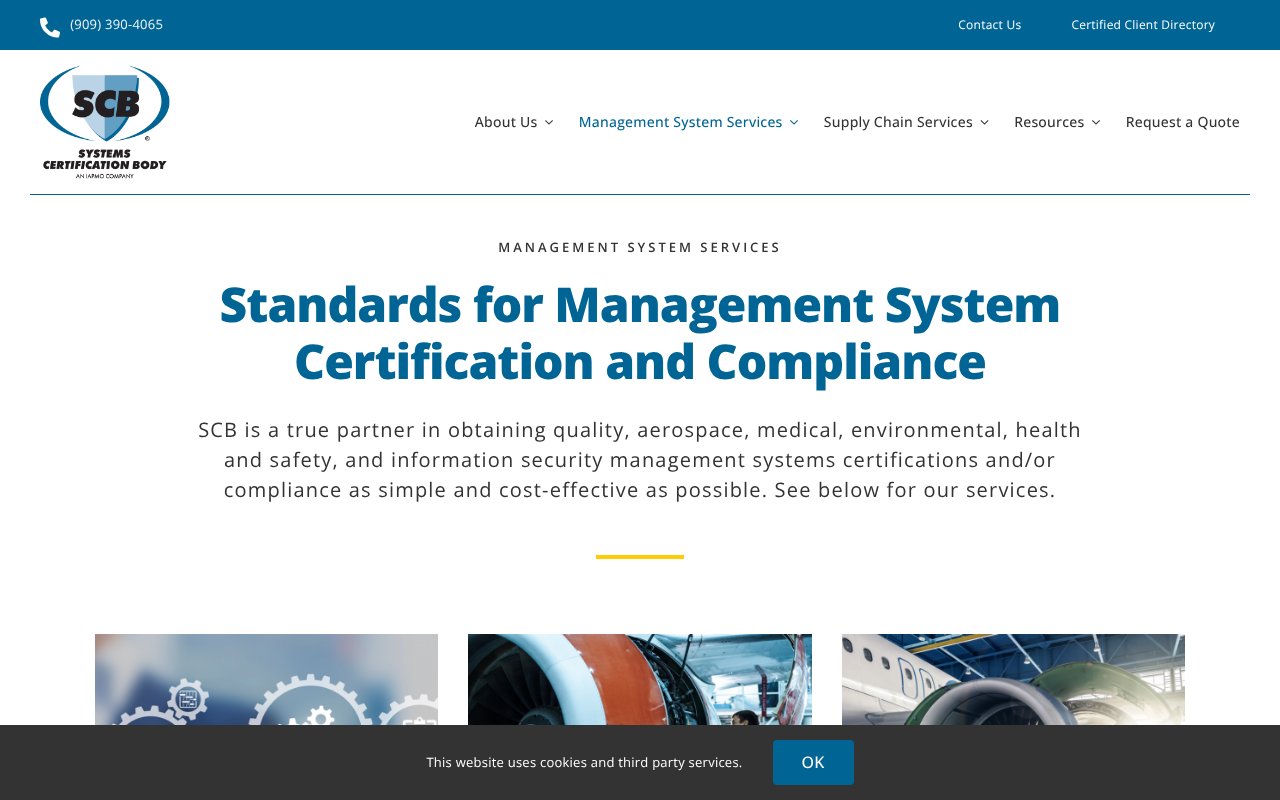This screenshot has height=800, width=1280.
Task: Open the Resources dropdown arrow
Action: 1096,121
